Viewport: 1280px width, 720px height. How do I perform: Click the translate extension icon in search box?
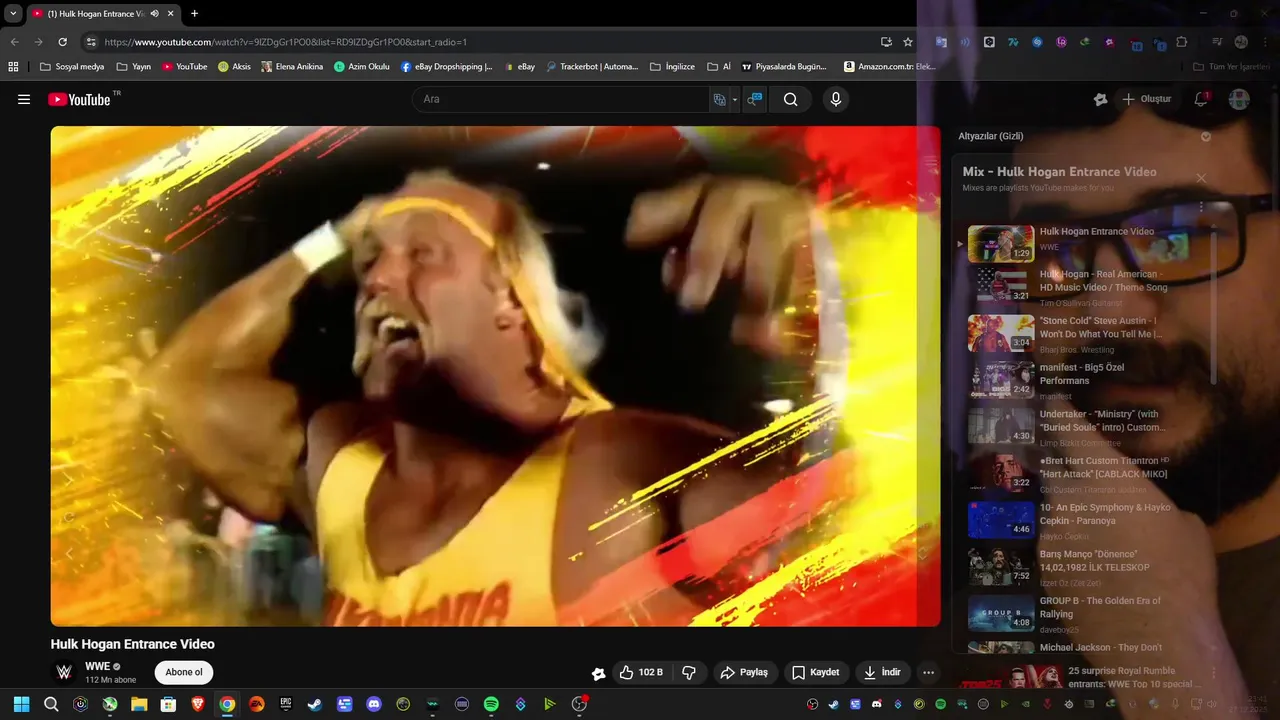719,99
